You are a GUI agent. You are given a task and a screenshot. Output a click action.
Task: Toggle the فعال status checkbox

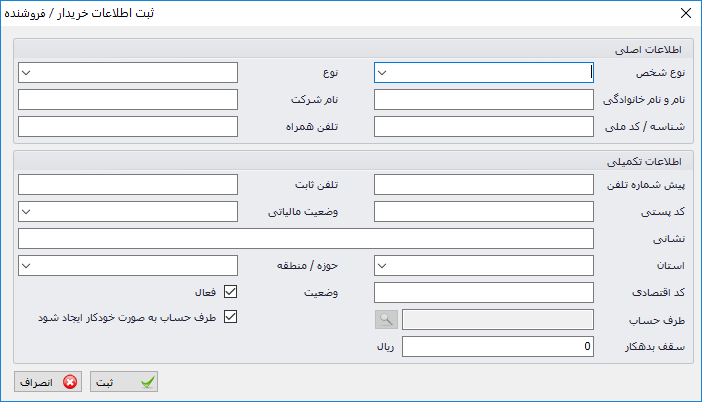231,292
